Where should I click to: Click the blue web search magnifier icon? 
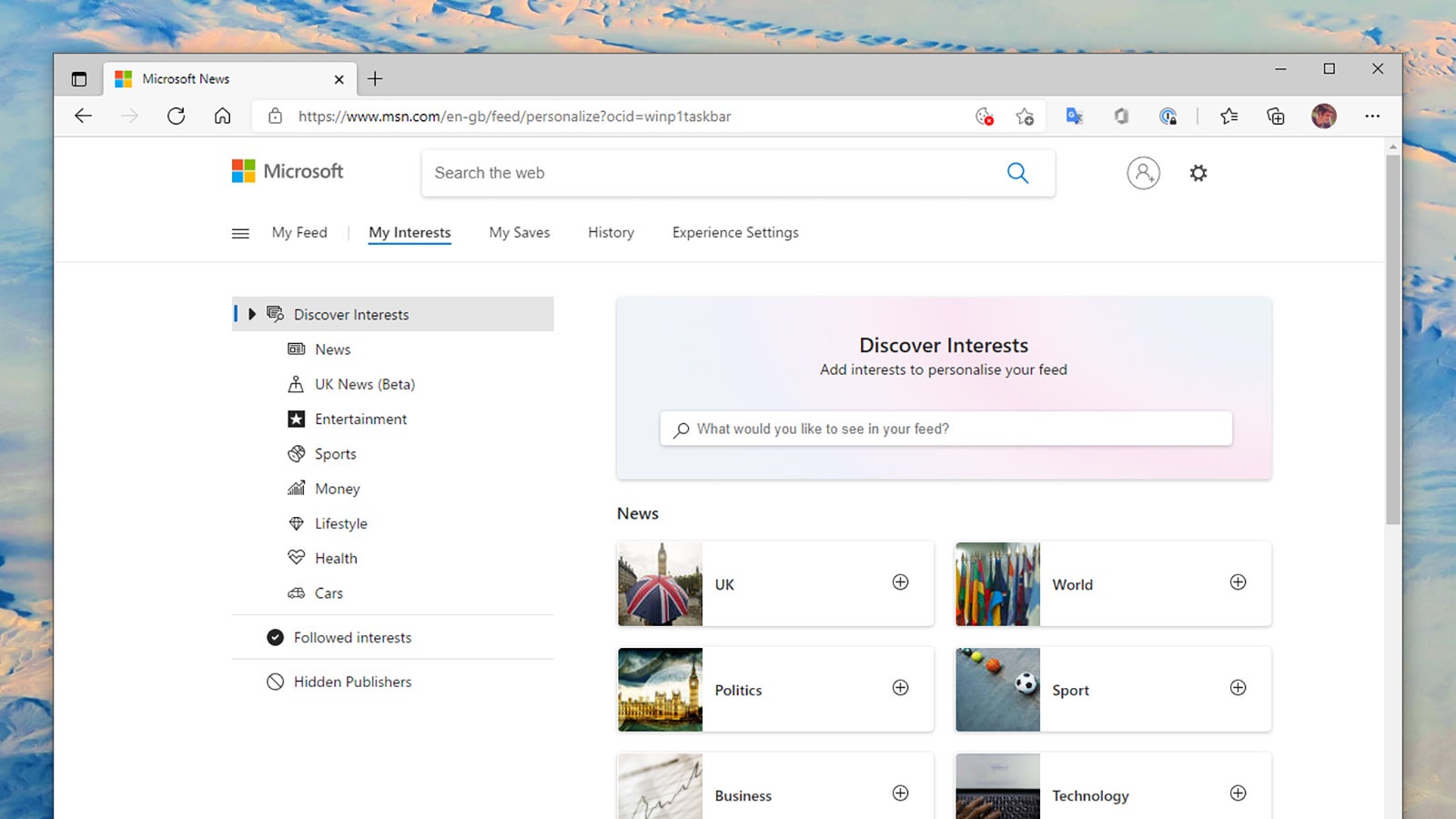pos(1017,173)
